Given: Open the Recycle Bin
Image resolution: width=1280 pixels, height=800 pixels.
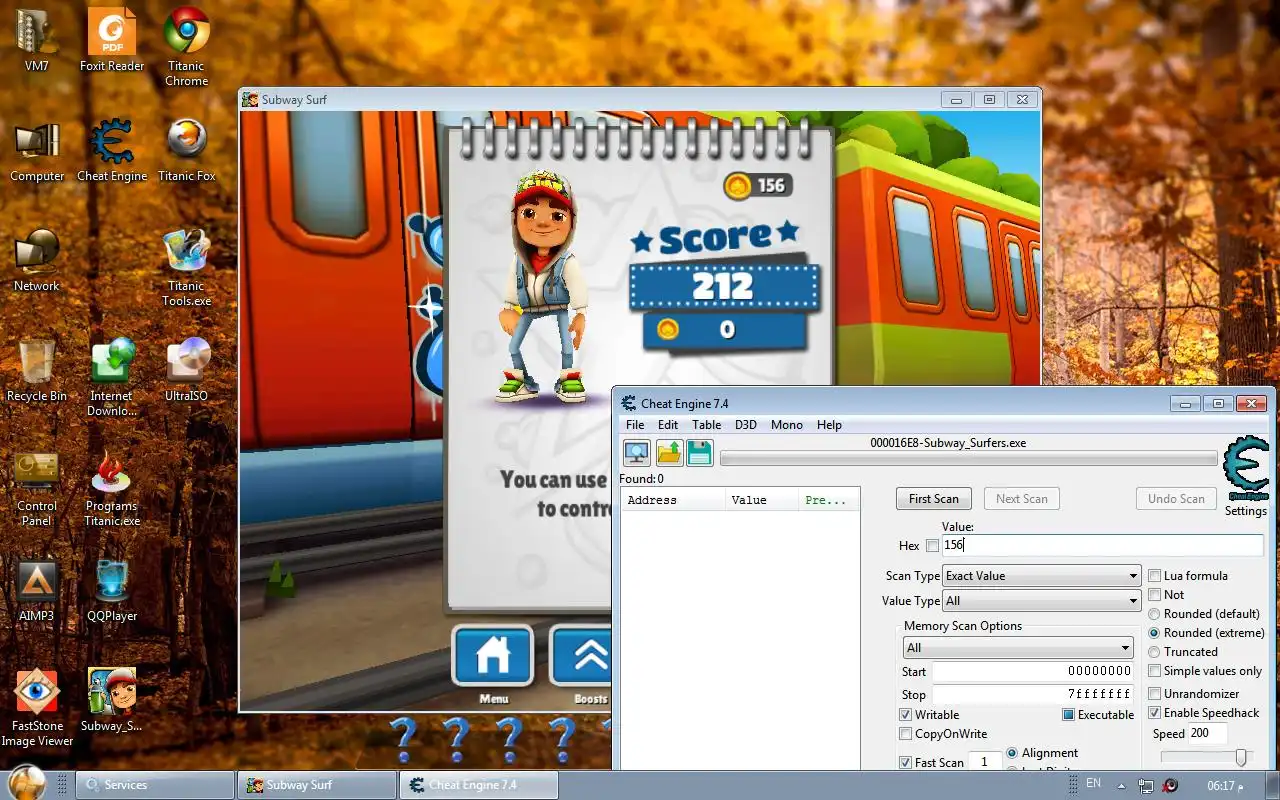Looking at the screenshot, I should click(37, 370).
